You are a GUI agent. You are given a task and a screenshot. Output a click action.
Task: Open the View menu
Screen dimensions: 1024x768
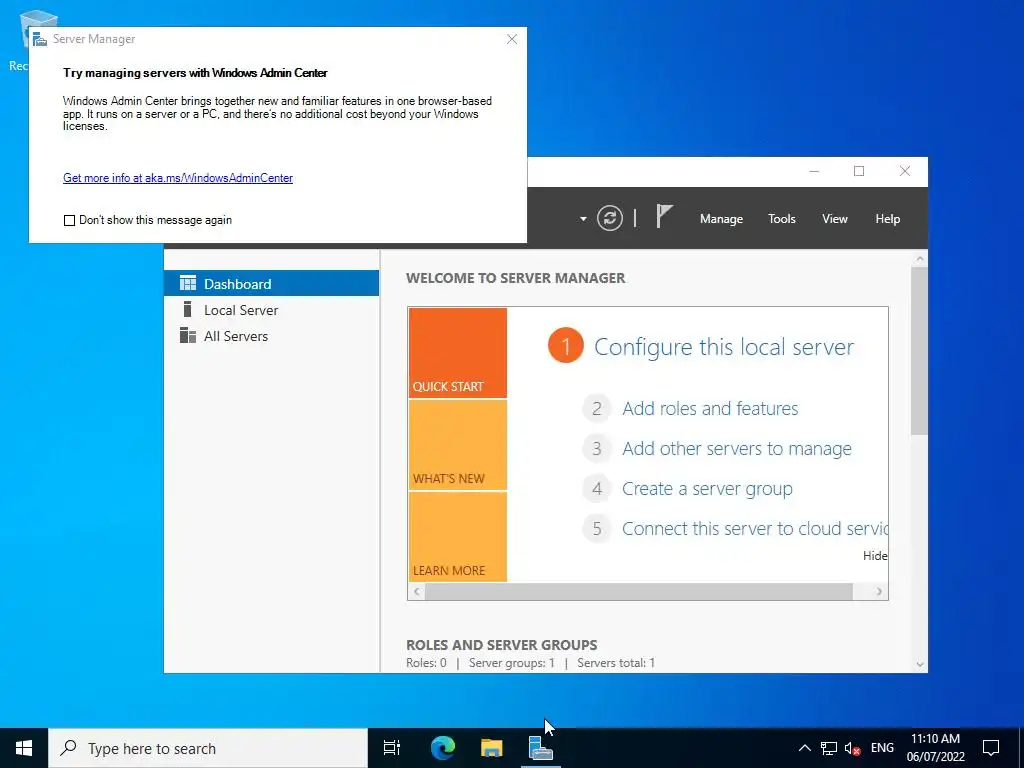tap(835, 219)
